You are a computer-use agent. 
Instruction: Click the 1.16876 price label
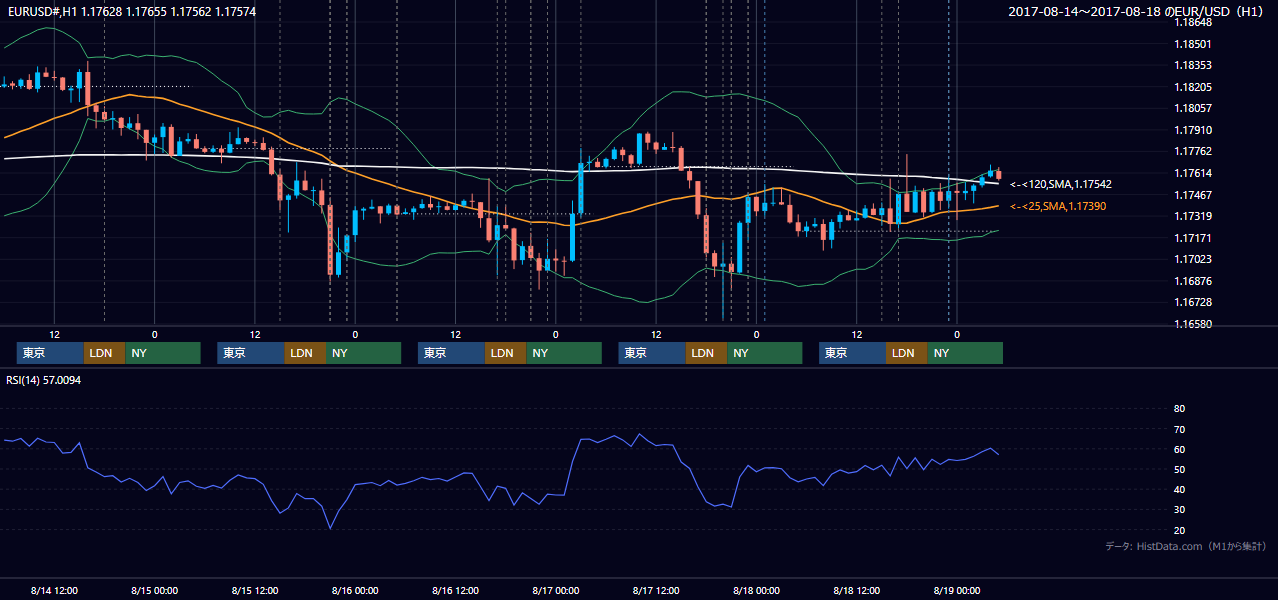(x=1192, y=281)
